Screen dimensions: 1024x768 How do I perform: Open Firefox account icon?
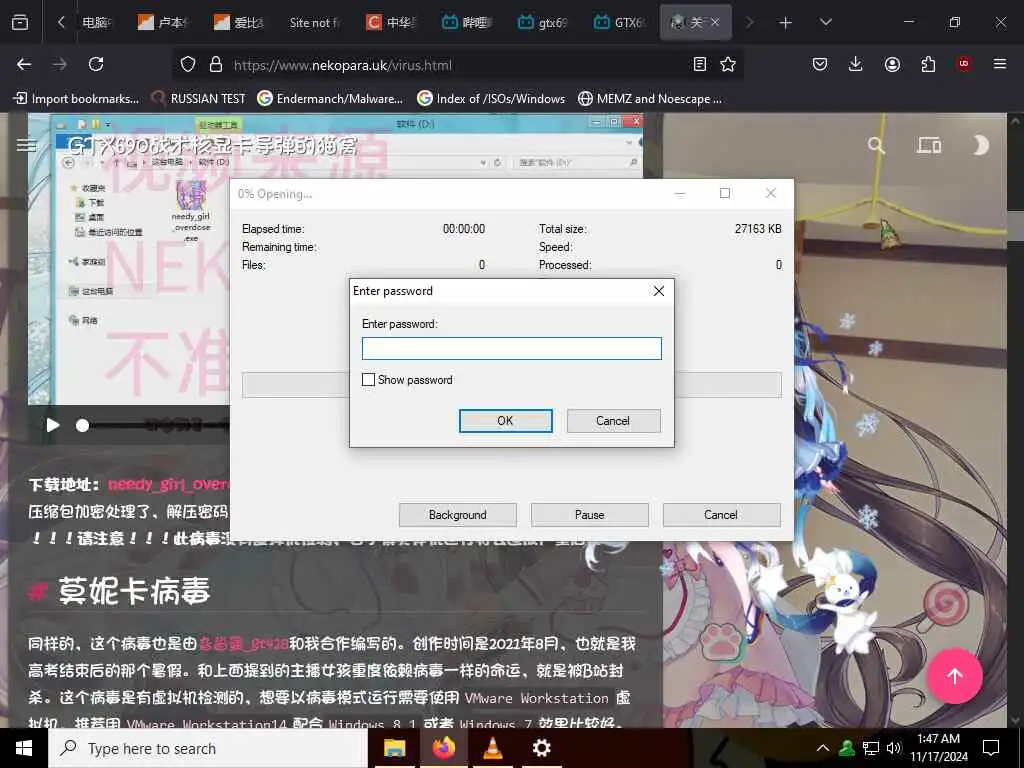892,64
